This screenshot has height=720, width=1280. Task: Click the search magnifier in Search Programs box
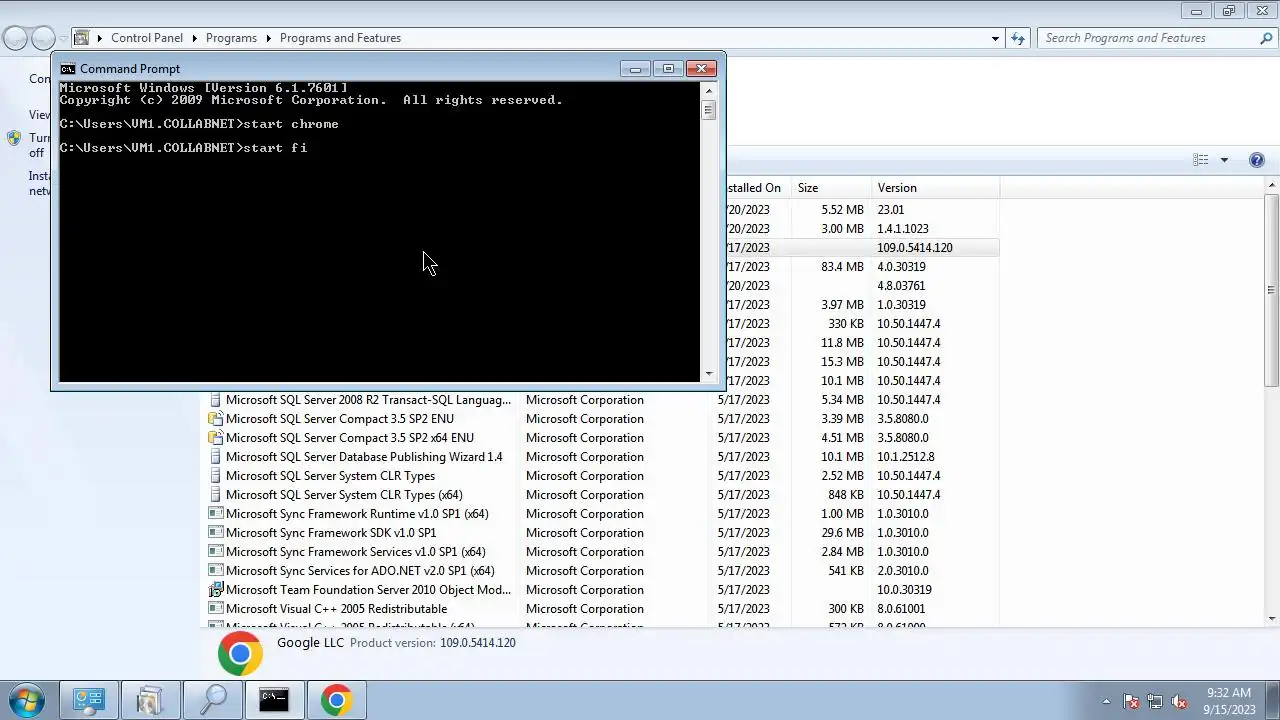tap(1266, 38)
